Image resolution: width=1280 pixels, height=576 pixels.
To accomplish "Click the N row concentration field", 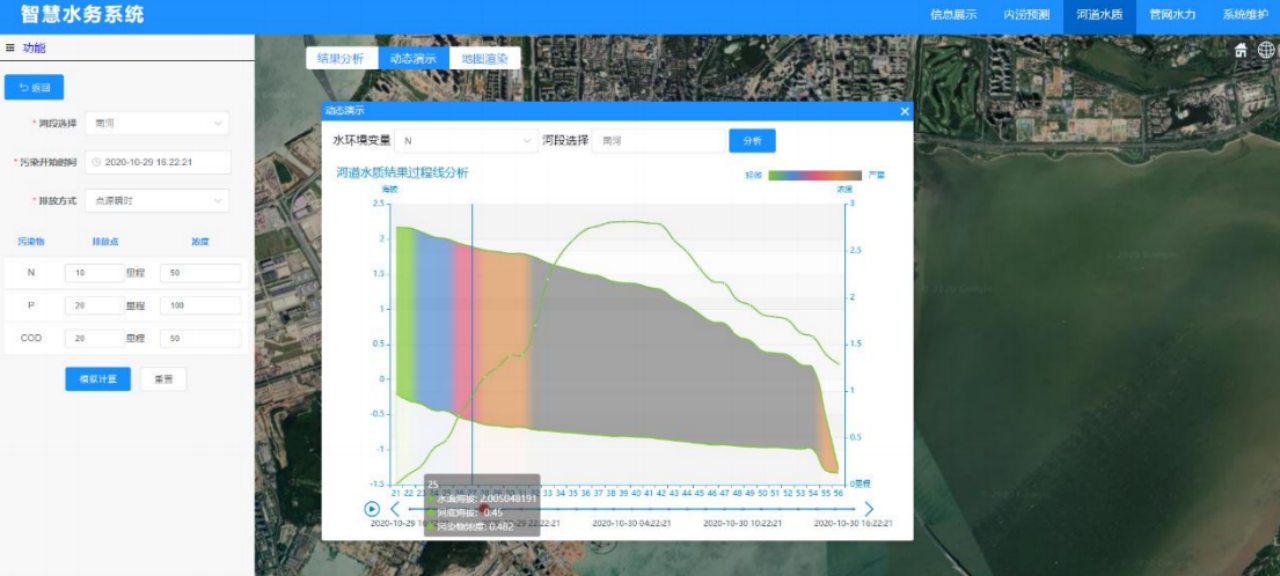I will (x=200, y=273).
